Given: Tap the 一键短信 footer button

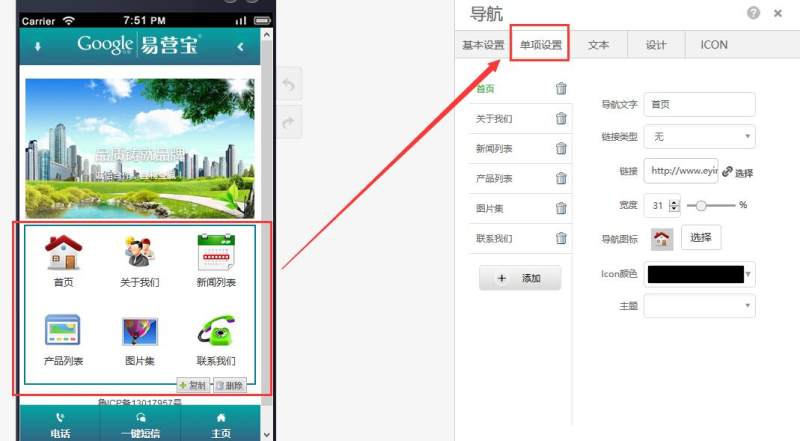Looking at the screenshot, I should click(140, 425).
